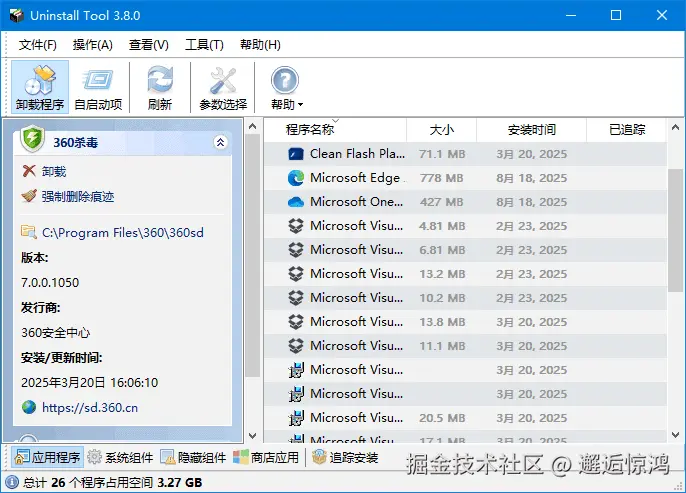Viewport: 686px width, 493px height.
Task: Select the Microsoft One... program name
Action: 357,202
